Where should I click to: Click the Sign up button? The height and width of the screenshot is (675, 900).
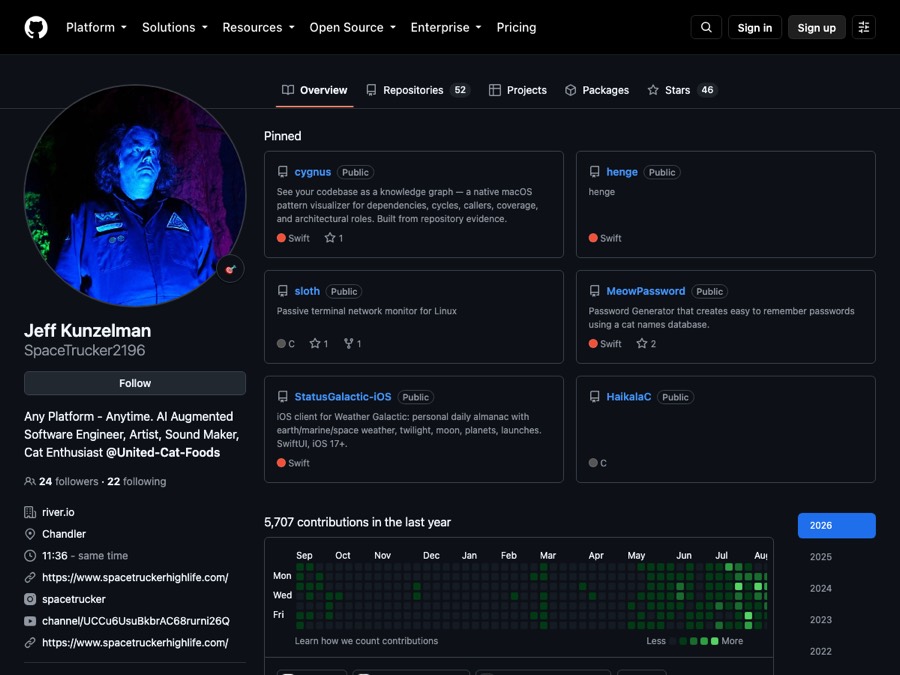816,28
